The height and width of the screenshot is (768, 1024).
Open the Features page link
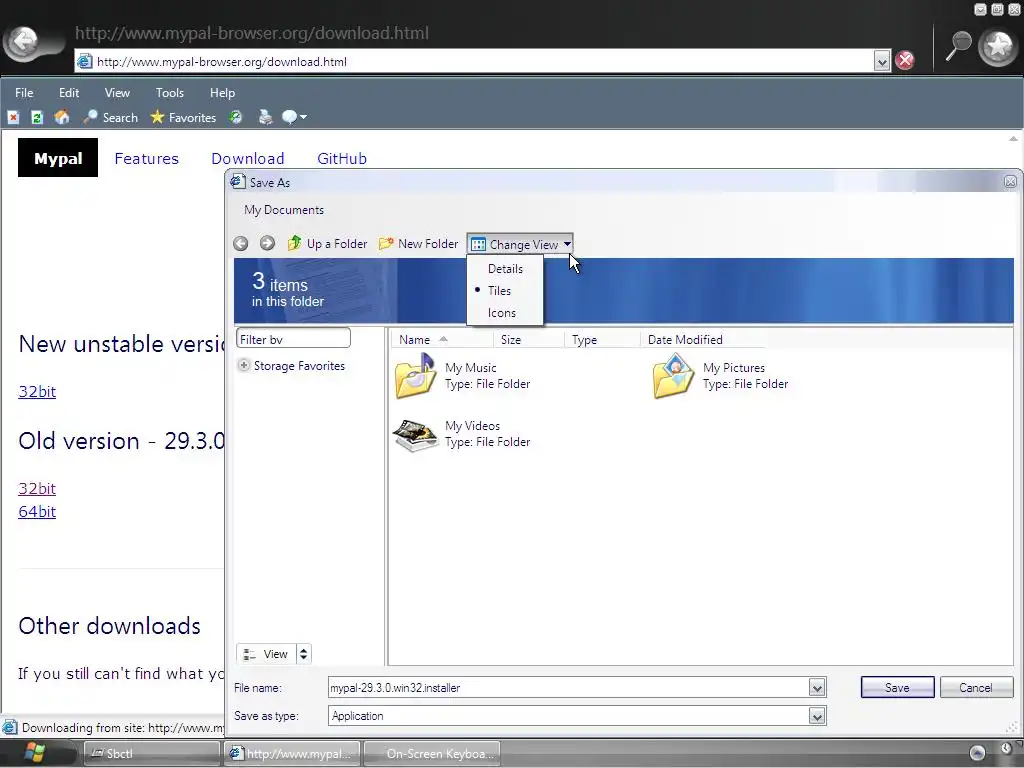[146, 159]
